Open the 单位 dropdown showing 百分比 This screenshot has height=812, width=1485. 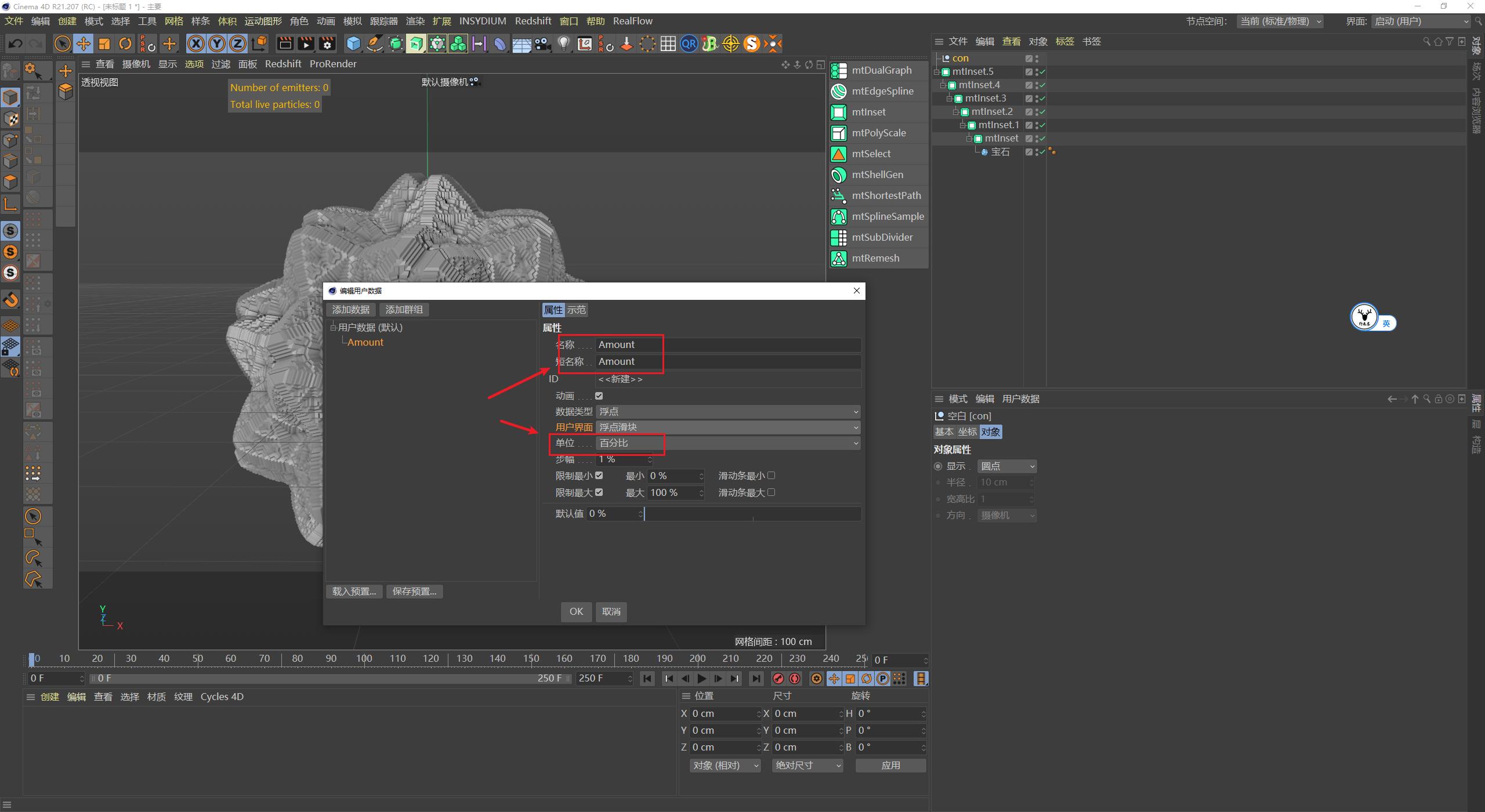(x=727, y=443)
